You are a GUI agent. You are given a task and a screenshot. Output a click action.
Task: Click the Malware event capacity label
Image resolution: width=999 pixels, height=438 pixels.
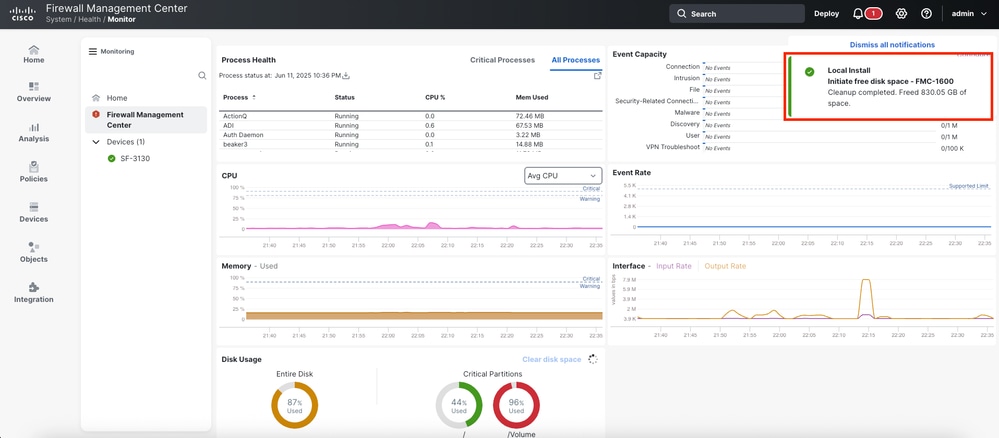pyautogui.click(x=687, y=112)
